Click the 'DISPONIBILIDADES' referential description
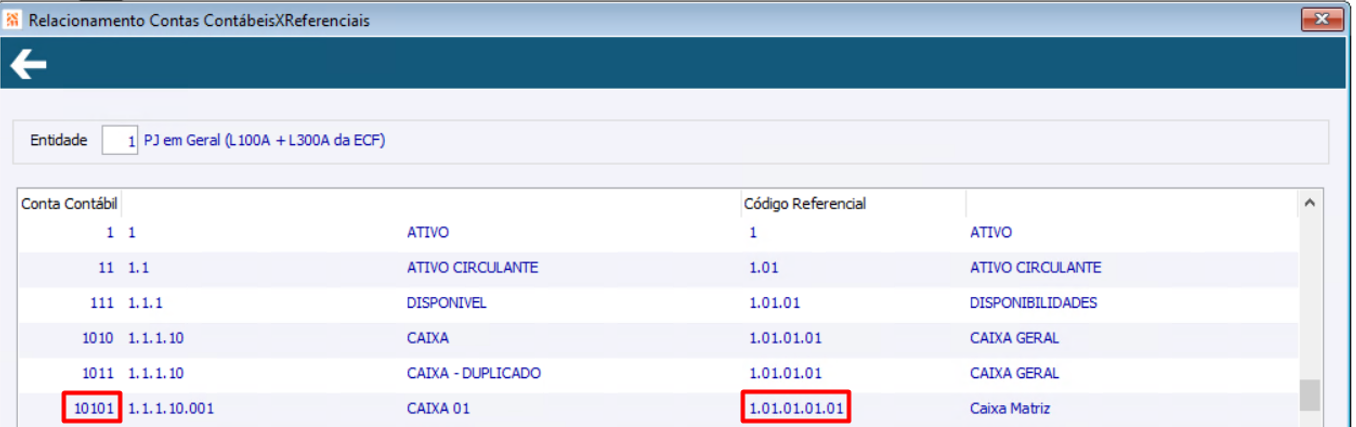Image resolution: width=1356 pixels, height=427 pixels. coord(1034,302)
